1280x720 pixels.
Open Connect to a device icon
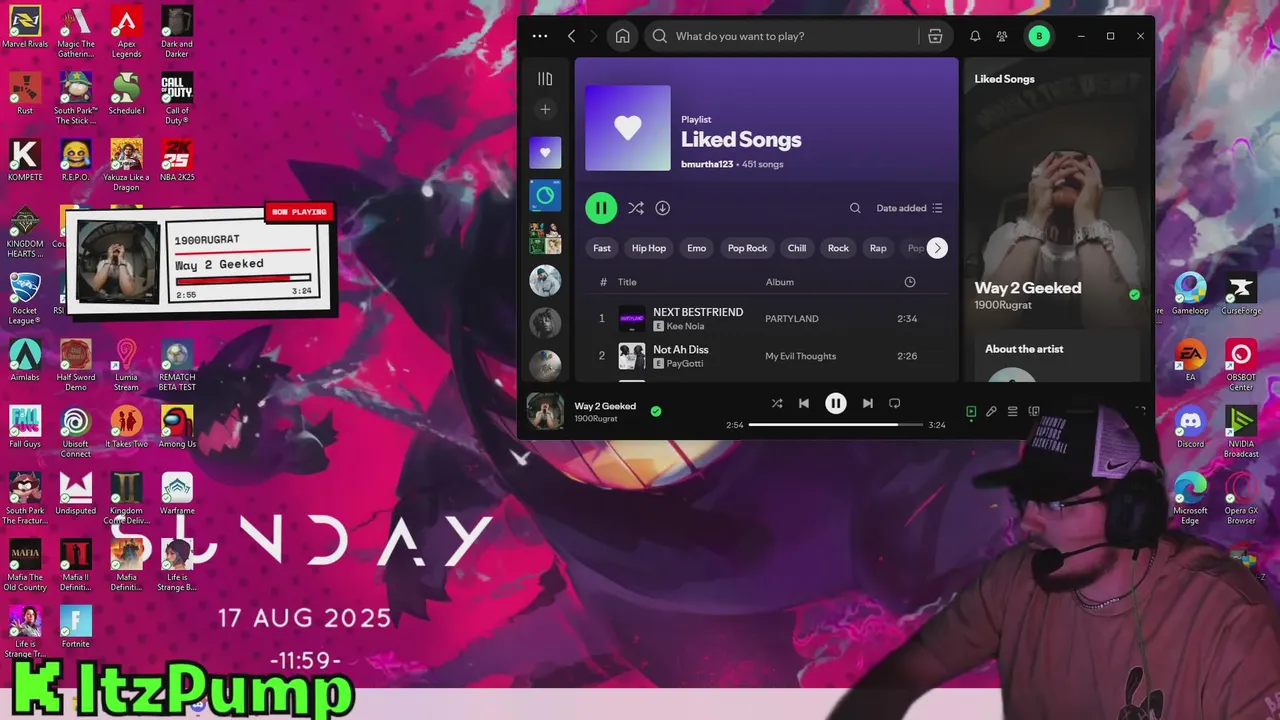coord(1034,411)
